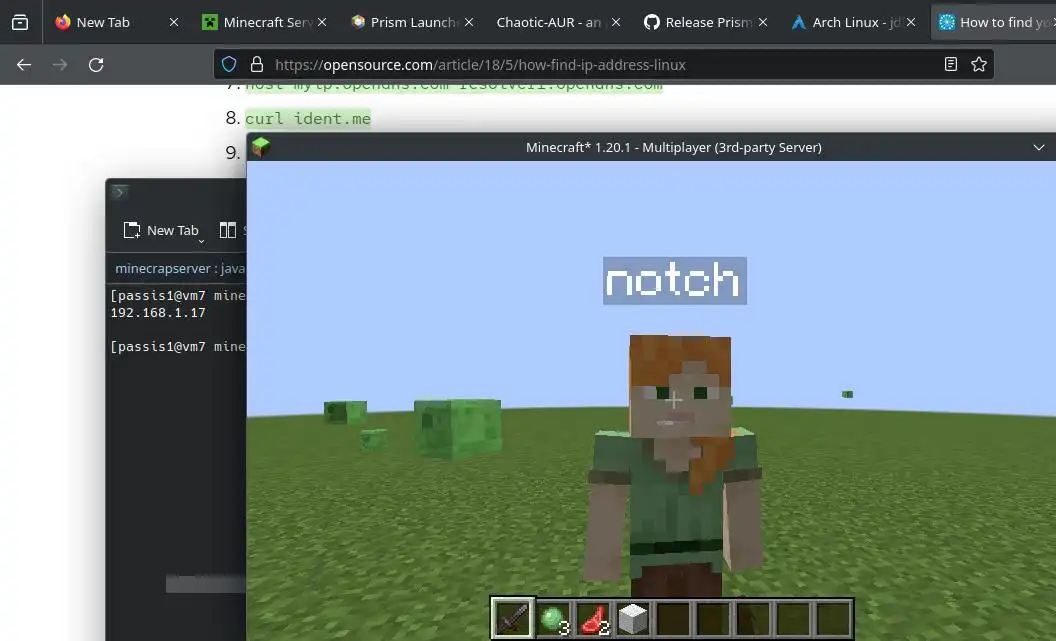This screenshot has width=1056, height=641.
Task: Bookmark this page with the star
Action: click(x=979, y=65)
